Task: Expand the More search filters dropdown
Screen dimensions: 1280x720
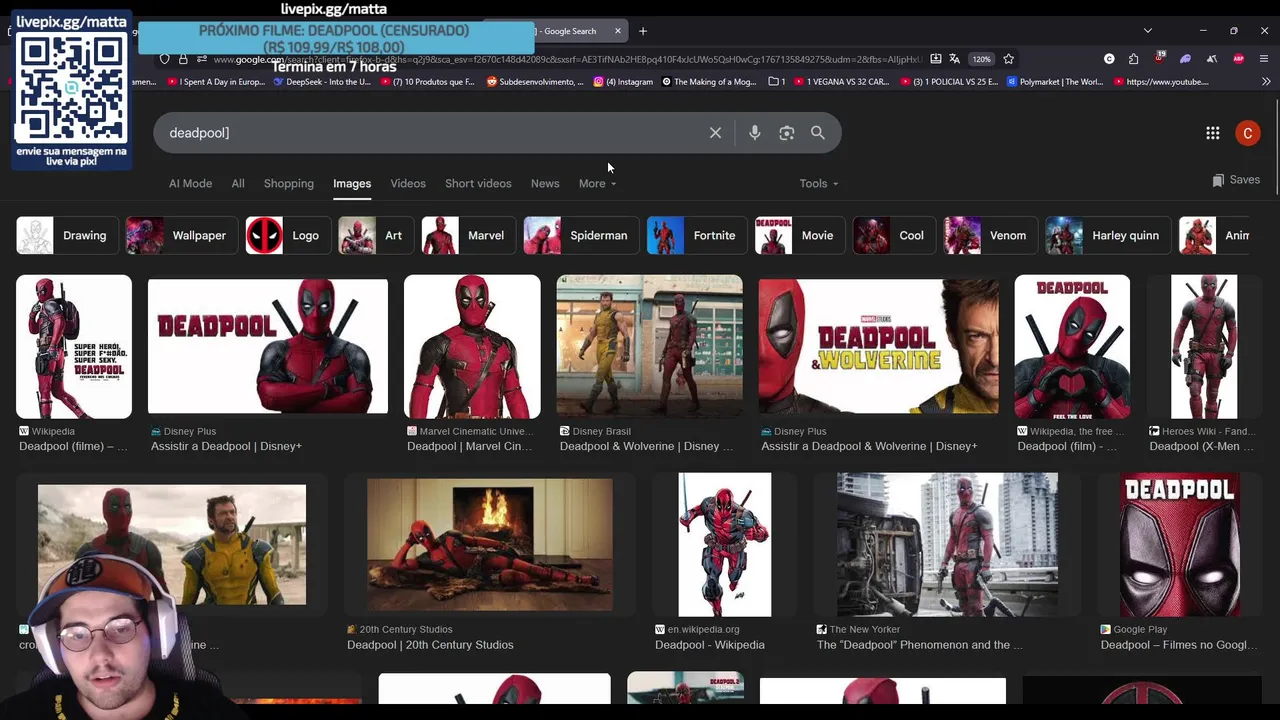Action: tap(597, 184)
